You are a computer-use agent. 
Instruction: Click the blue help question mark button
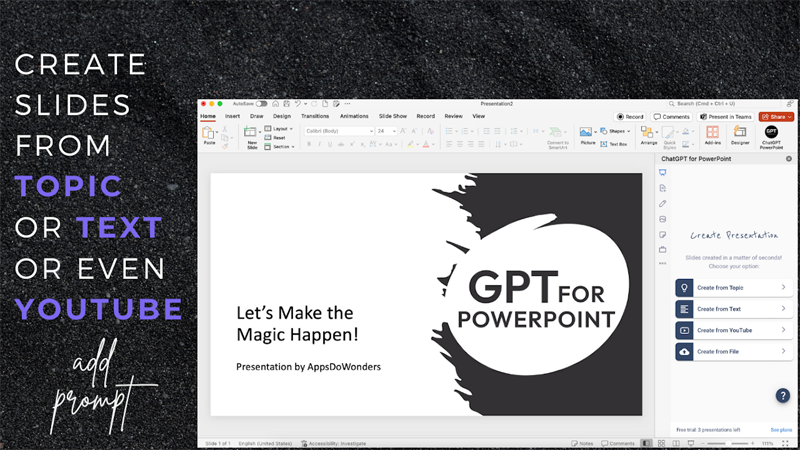(x=783, y=395)
